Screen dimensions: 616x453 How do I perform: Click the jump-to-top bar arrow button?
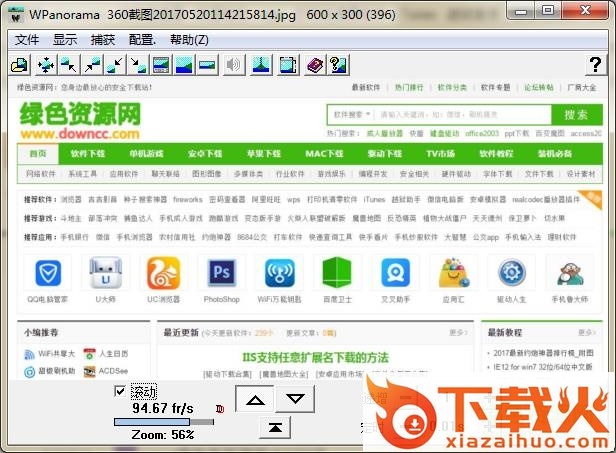(275, 427)
